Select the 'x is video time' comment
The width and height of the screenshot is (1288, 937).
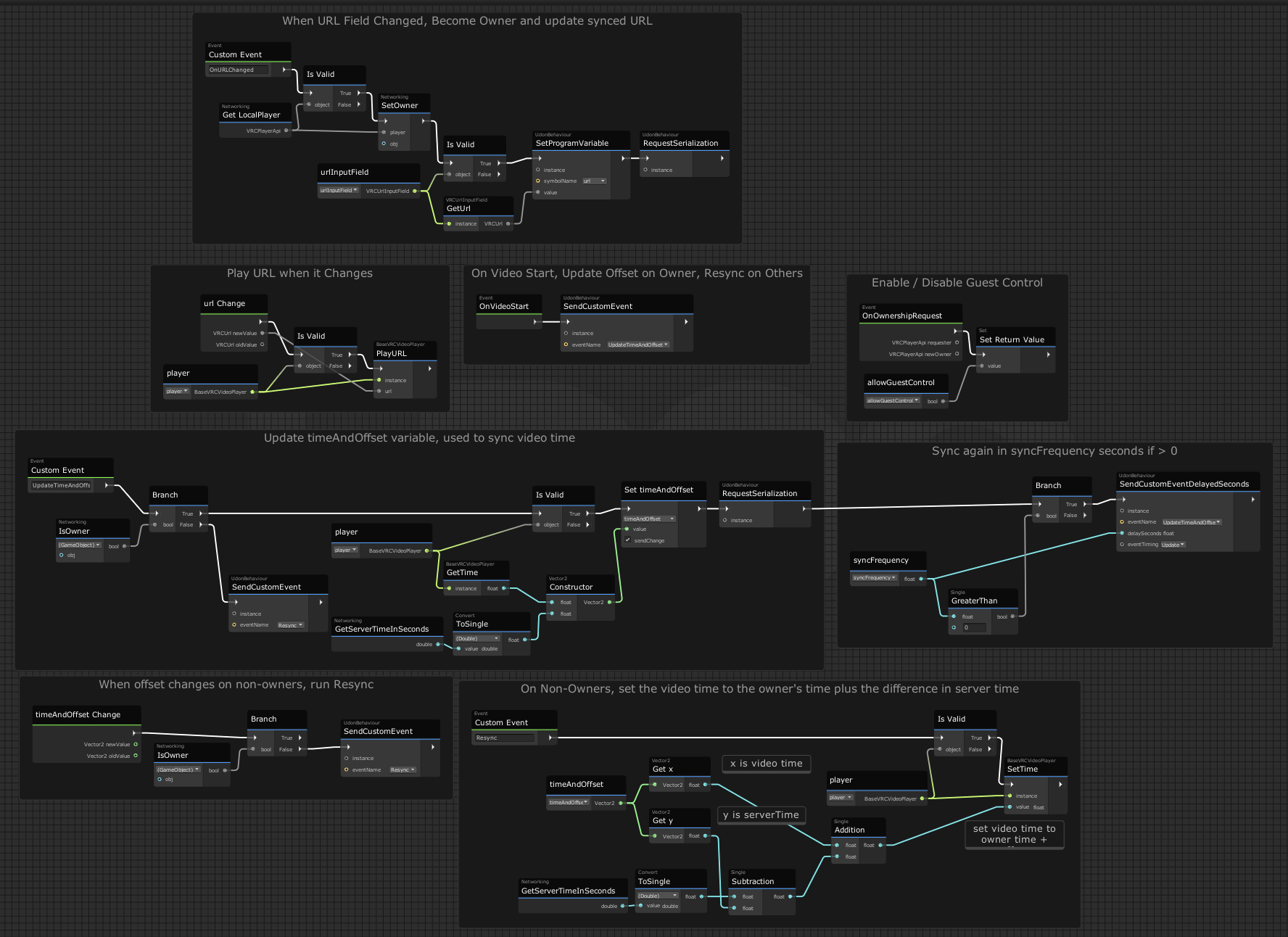coord(766,764)
